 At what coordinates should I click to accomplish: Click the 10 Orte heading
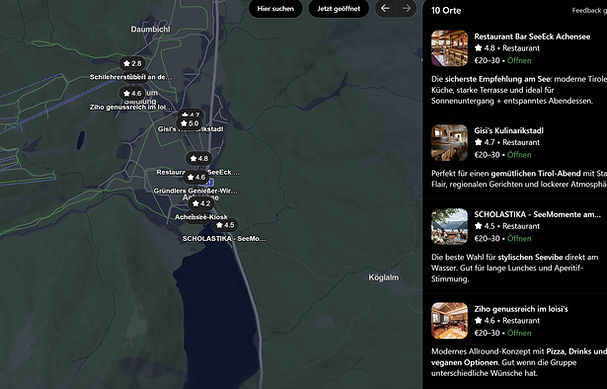446,10
